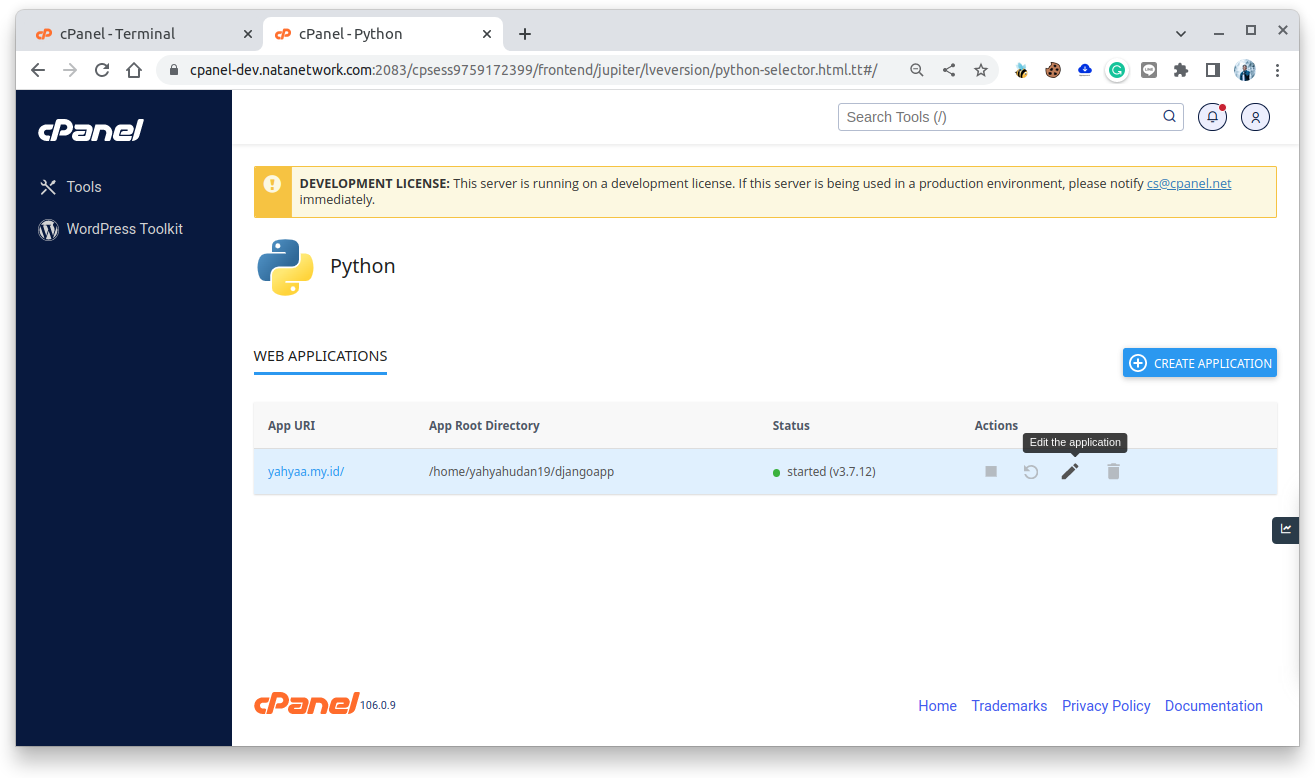Screen dimensions: 1315x778
Task: Expand the tab search chevron
Action: pos(1181,33)
